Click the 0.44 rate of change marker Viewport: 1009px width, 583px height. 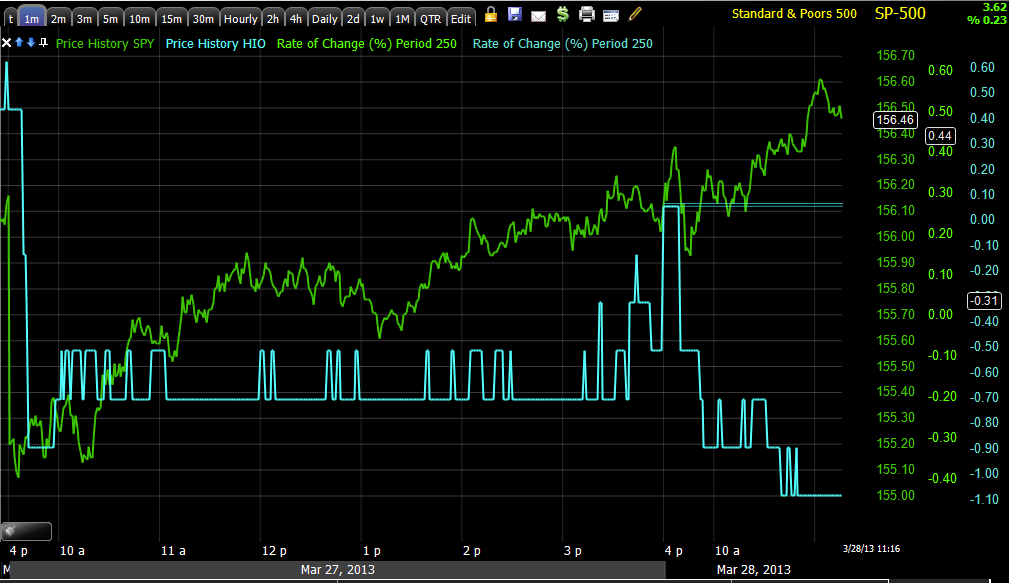click(940, 136)
